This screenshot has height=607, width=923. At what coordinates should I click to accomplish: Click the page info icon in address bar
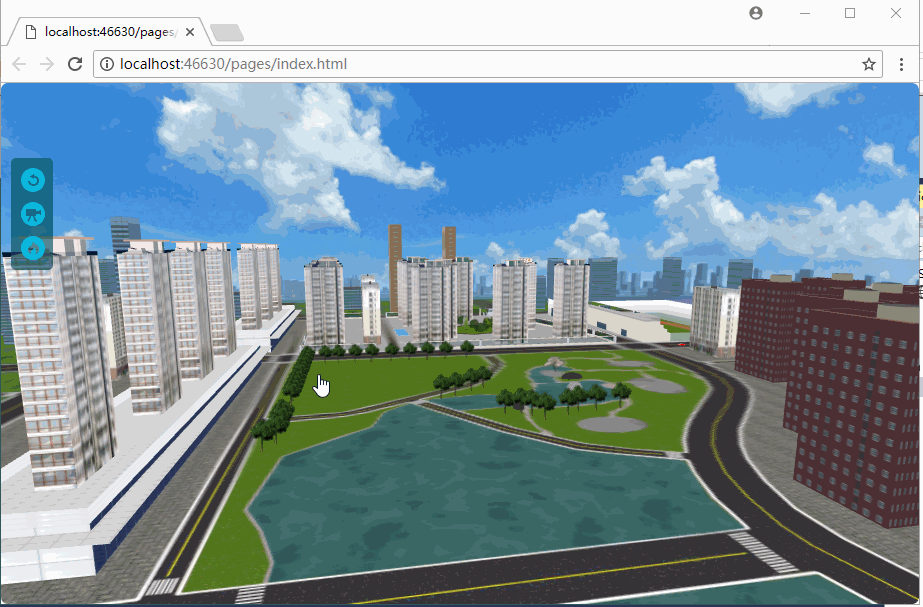pyautogui.click(x=106, y=64)
